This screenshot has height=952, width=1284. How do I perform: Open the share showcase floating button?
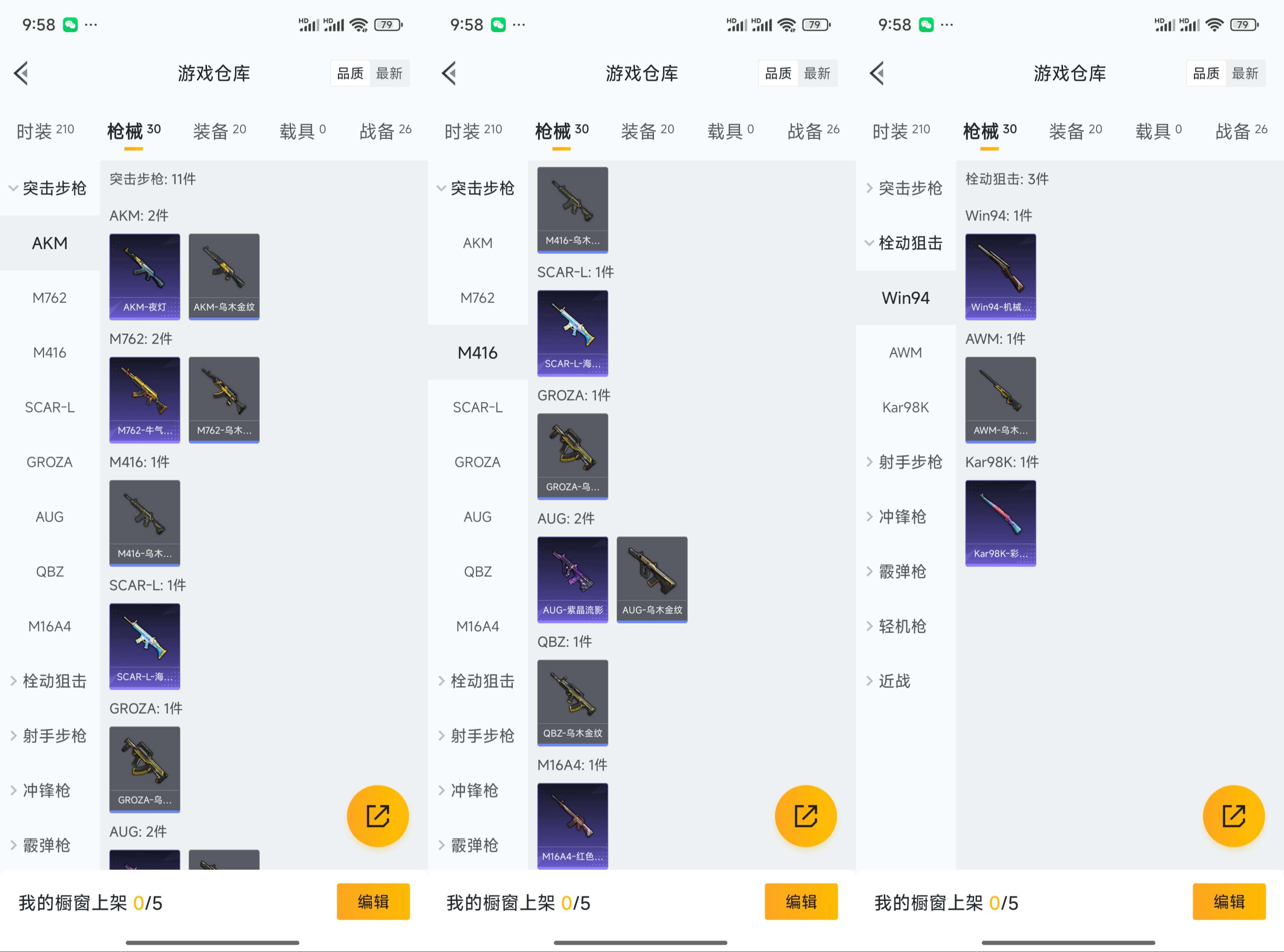point(377,816)
